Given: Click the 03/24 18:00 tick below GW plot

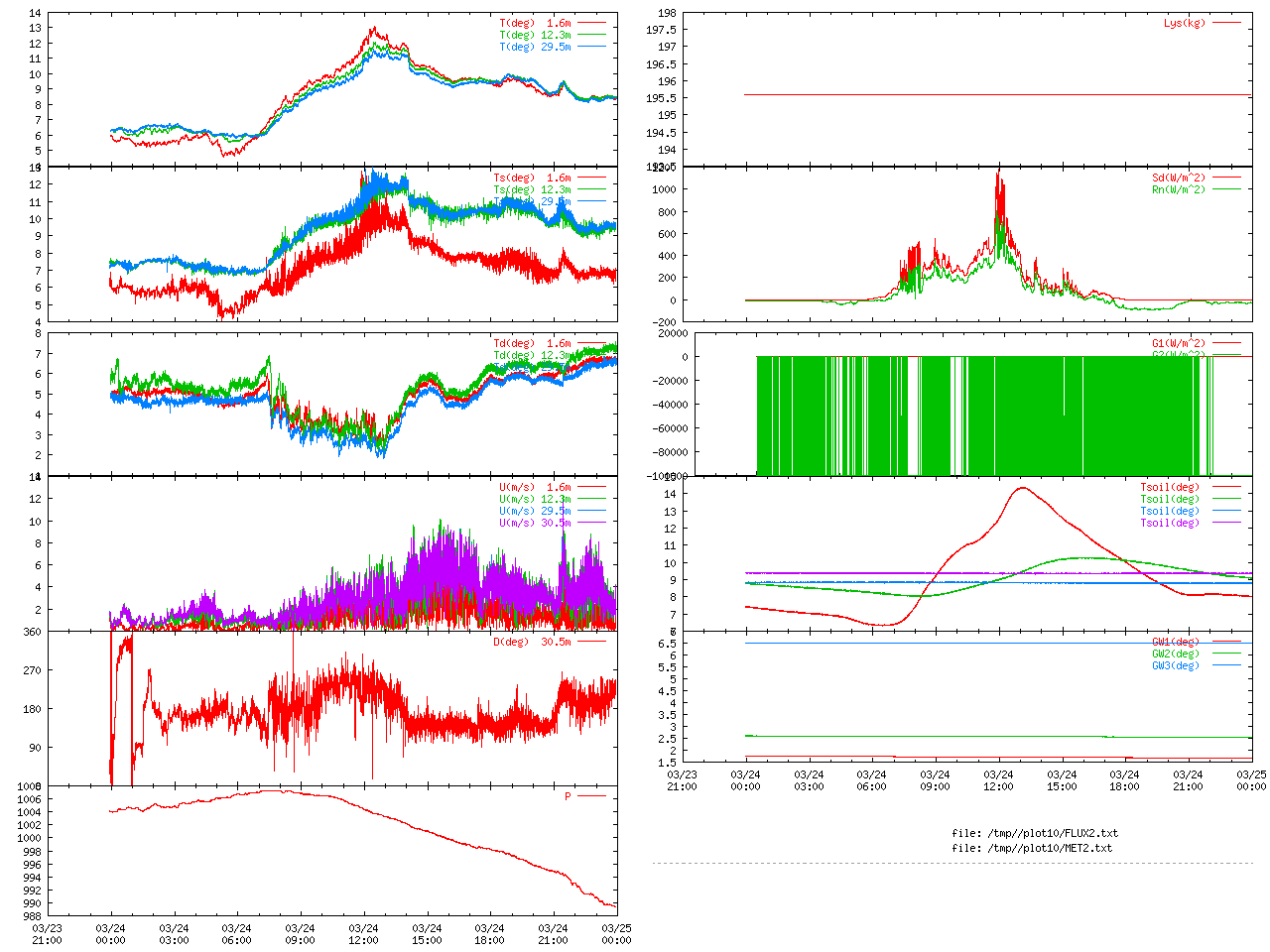Looking at the screenshot, I should click(x=1124, y=780).
